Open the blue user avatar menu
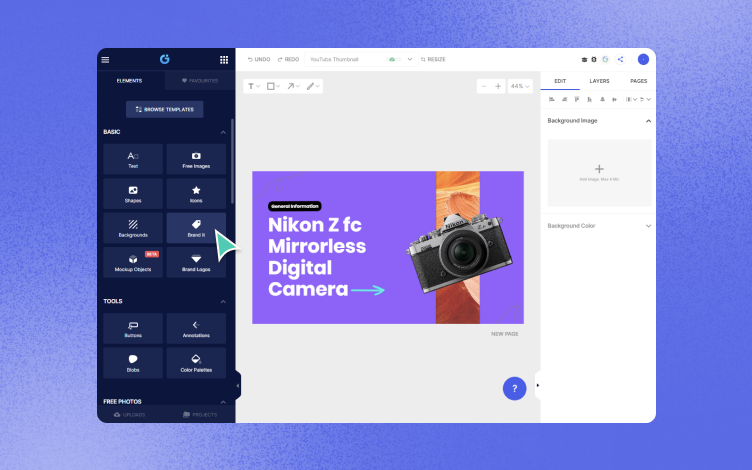This screenshot has height=470, width=752. 643,59
